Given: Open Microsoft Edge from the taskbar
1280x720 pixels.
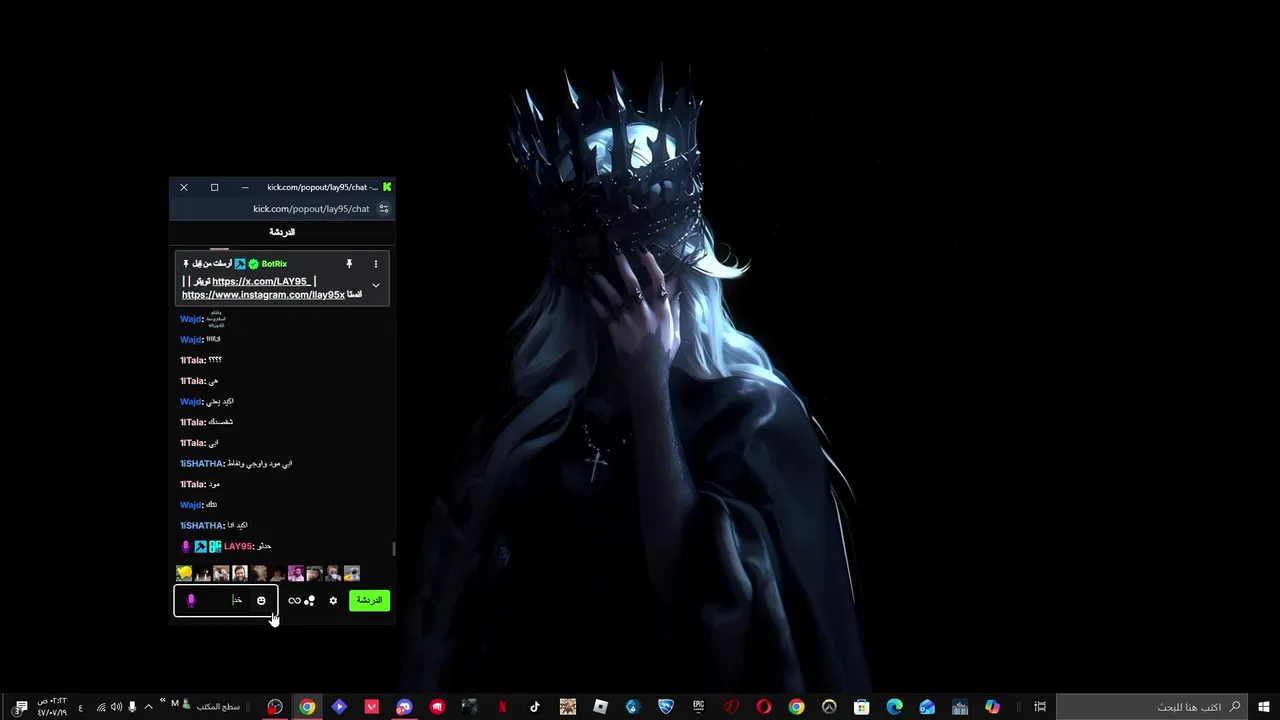Looking at the screenshot, I should point(894,707).
